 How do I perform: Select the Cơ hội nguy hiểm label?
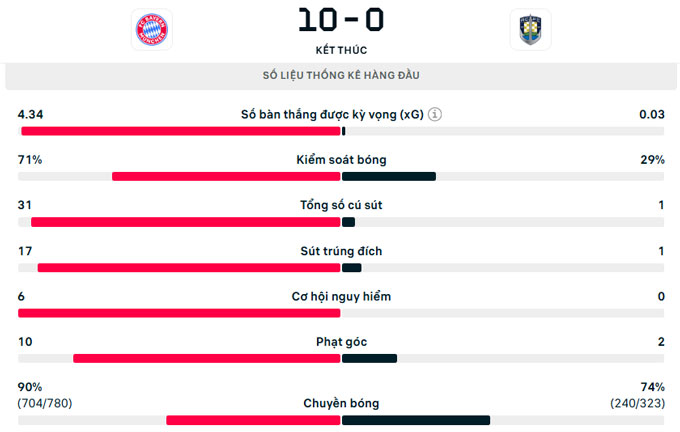tap(341, 297)
